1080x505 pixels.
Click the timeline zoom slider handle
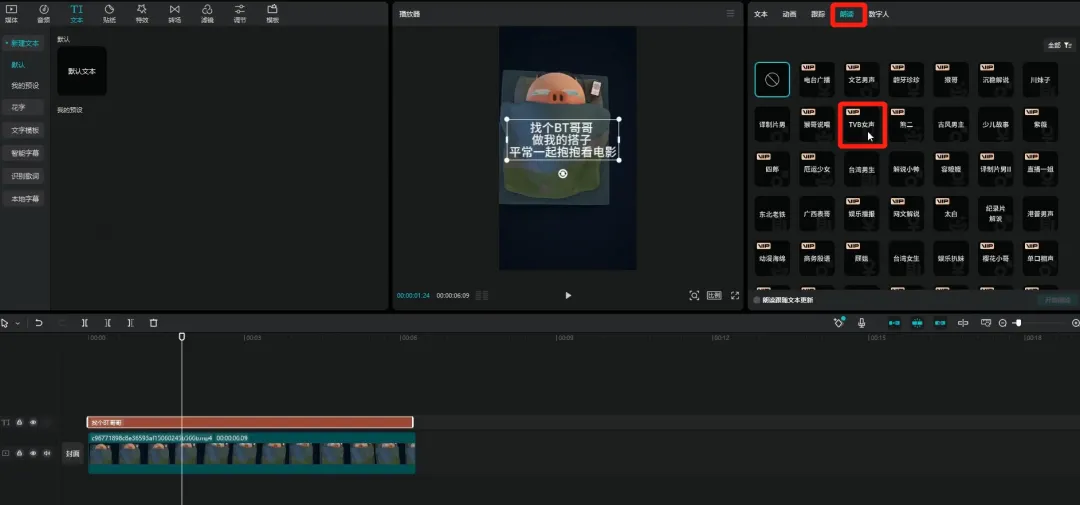pyautogui.click(x=1018, y=323)
